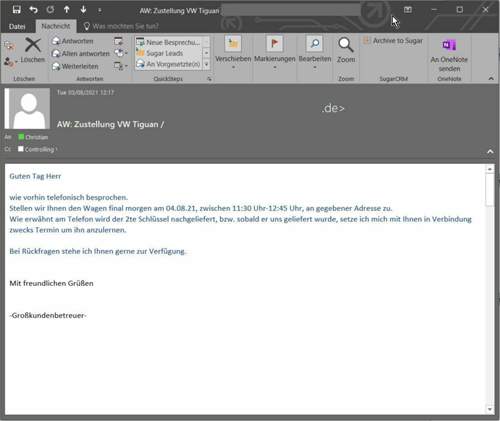
Task: Click the message body vertical scrollbar
Action: pyautogui.click(x=490, y=289)
